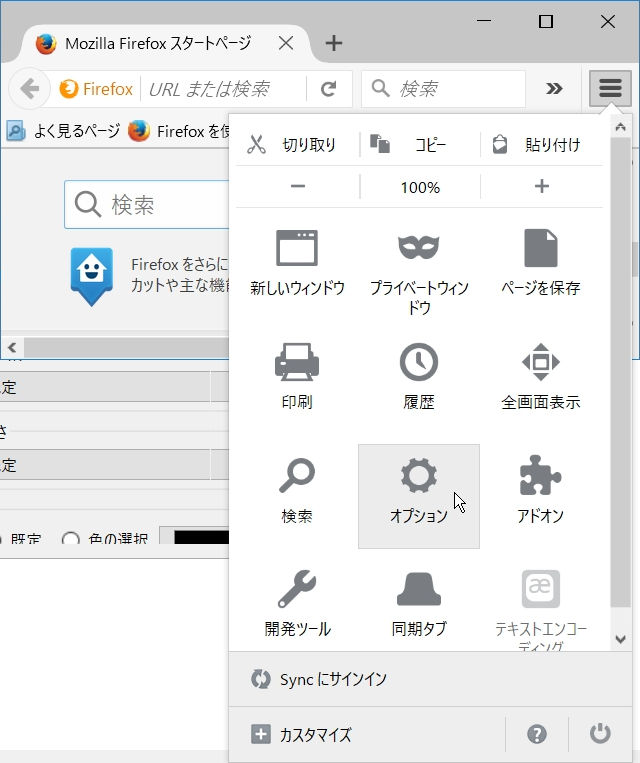This screenshot has height=763, width=640.
Task: Close the Mozilla Firefox スタートページ tab
Action: coord(286,43)
